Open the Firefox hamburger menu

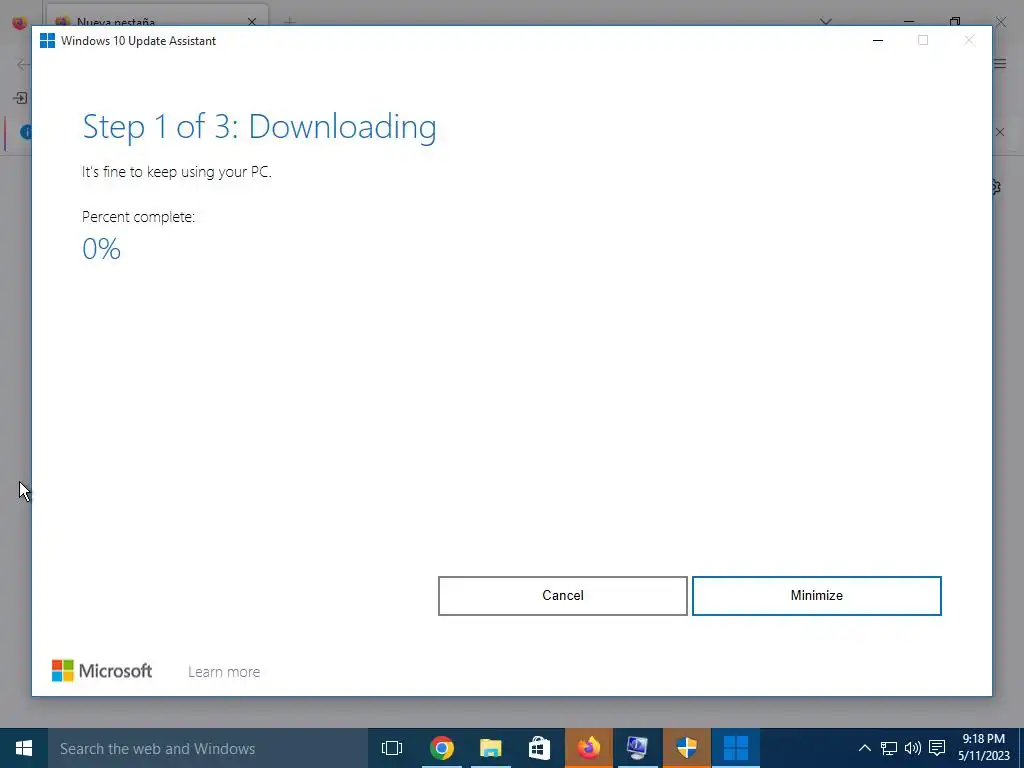click(x=1000, y=63)
